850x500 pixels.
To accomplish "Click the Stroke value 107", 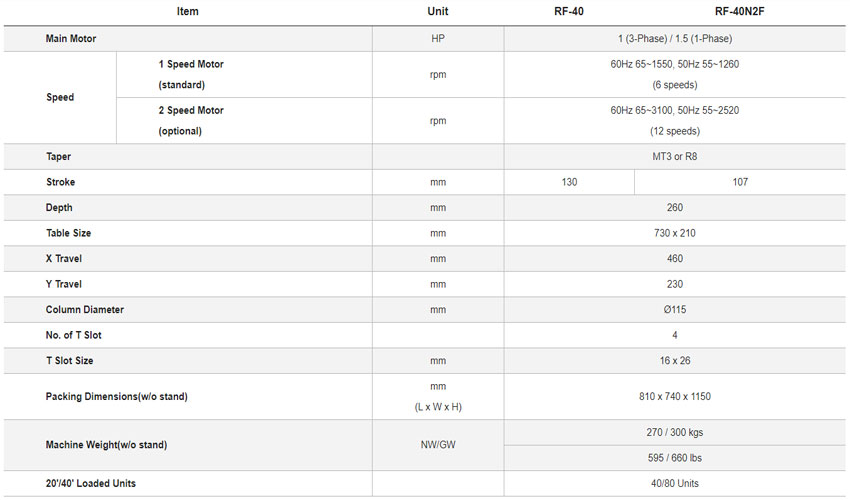I will [739, 183].
